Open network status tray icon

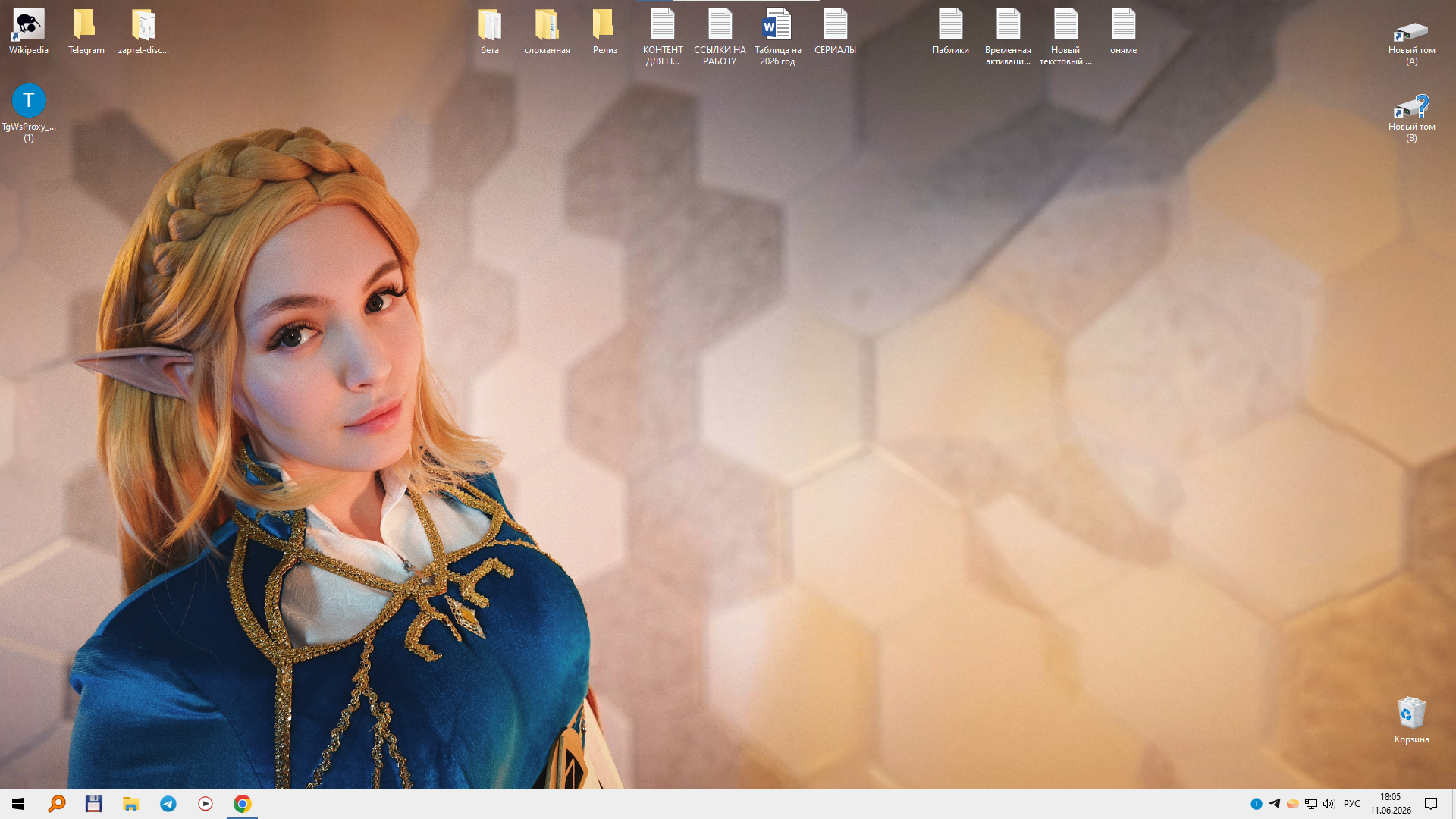(x=1311, y=804)
